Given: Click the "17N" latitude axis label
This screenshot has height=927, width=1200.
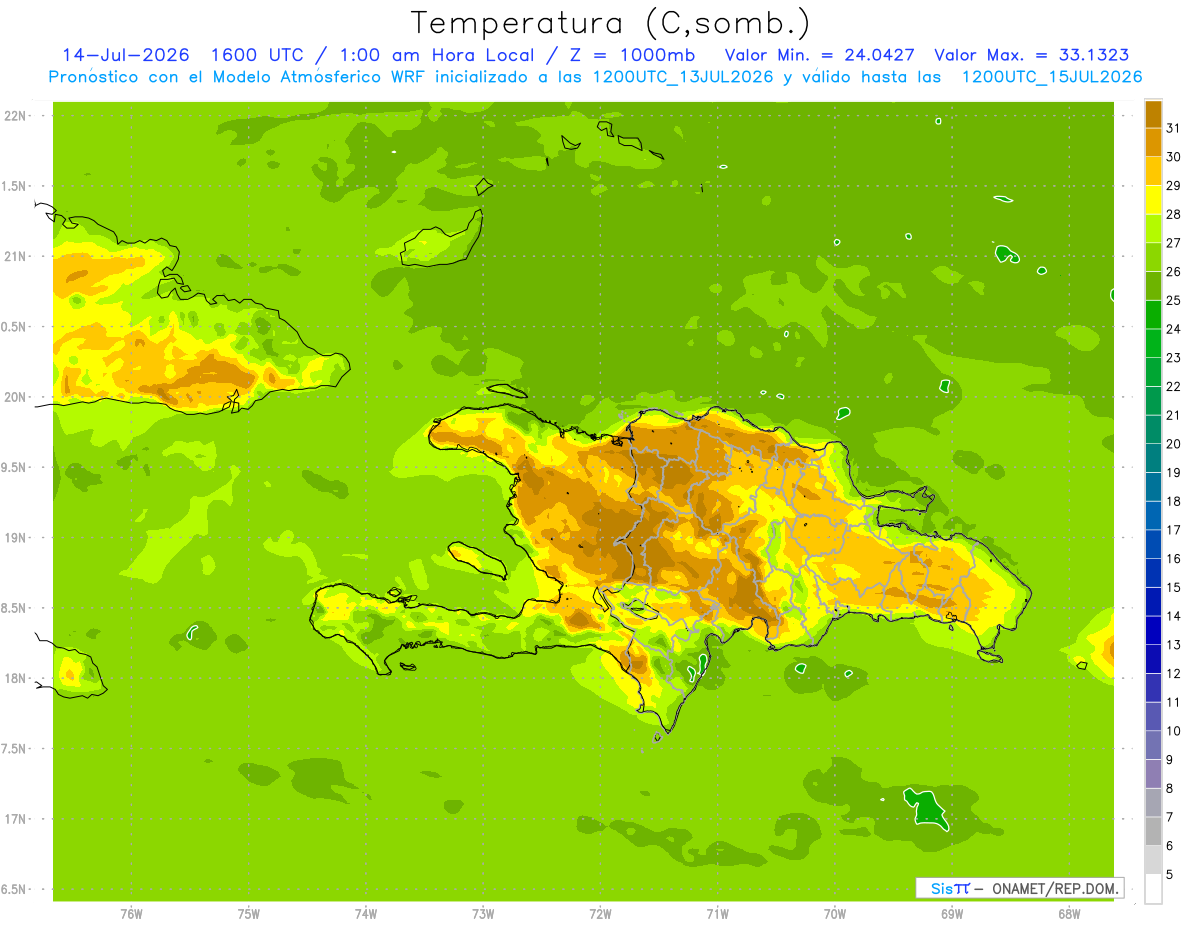Looking at the screenshot, I should pyautogui.click(x=16, y=819).
